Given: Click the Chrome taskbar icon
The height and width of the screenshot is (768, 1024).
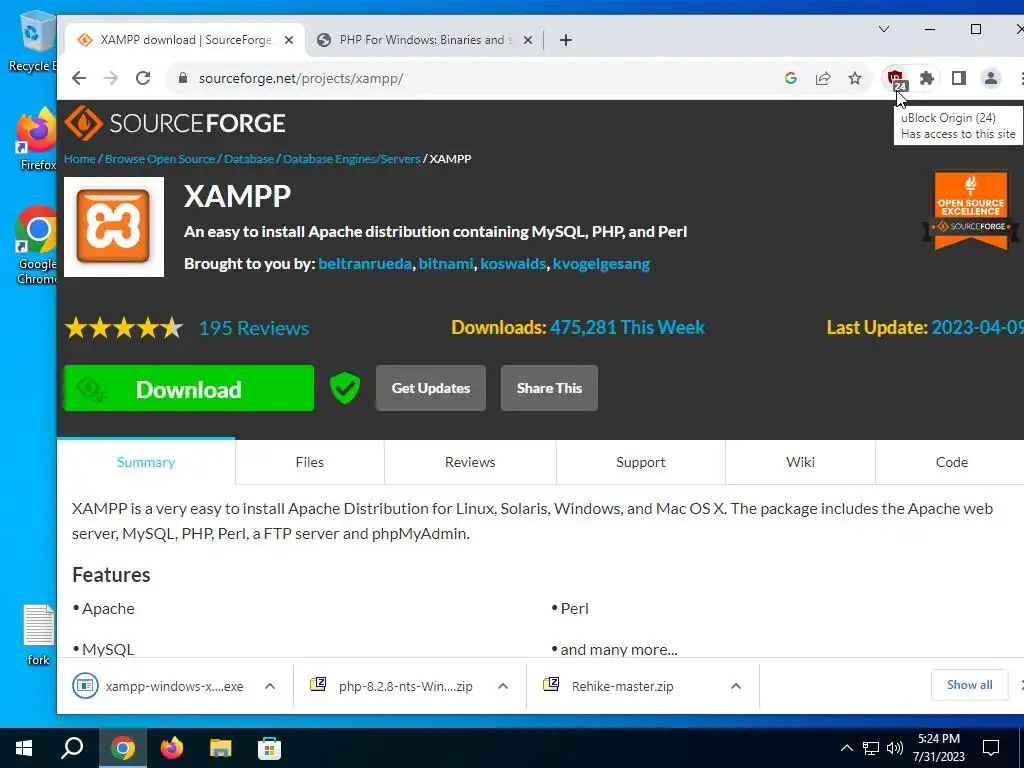Looking at the screenshot, I should (123, 748).
